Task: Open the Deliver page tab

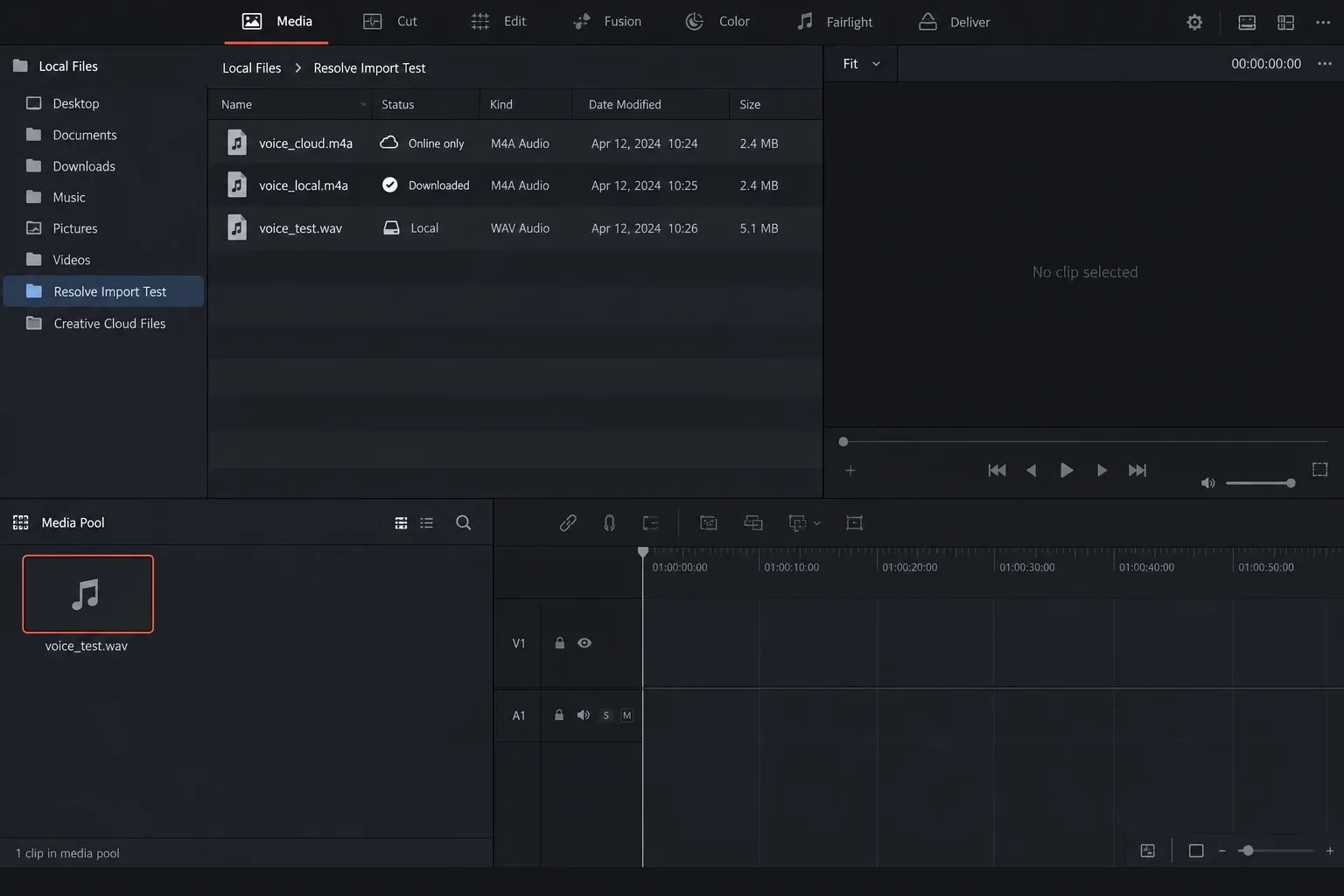Action: point(955,21)
